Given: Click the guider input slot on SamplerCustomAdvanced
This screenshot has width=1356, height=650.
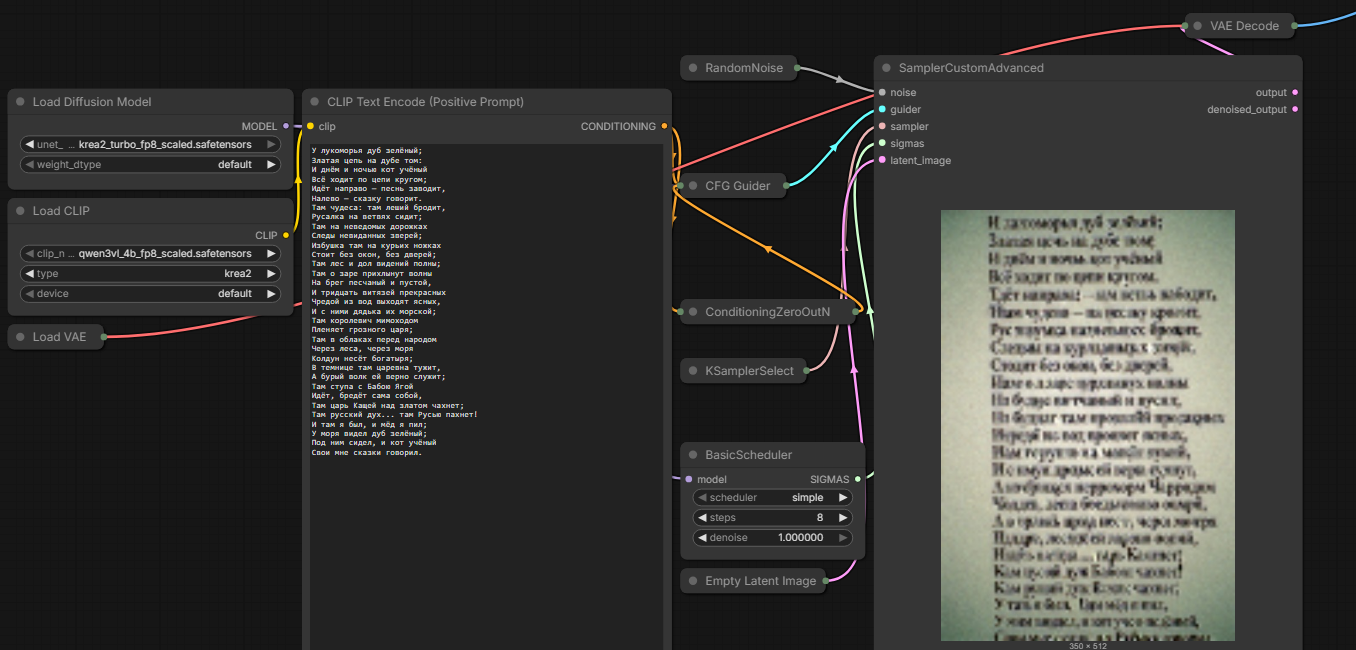Looking at the screenshot, I should point(882,109).
